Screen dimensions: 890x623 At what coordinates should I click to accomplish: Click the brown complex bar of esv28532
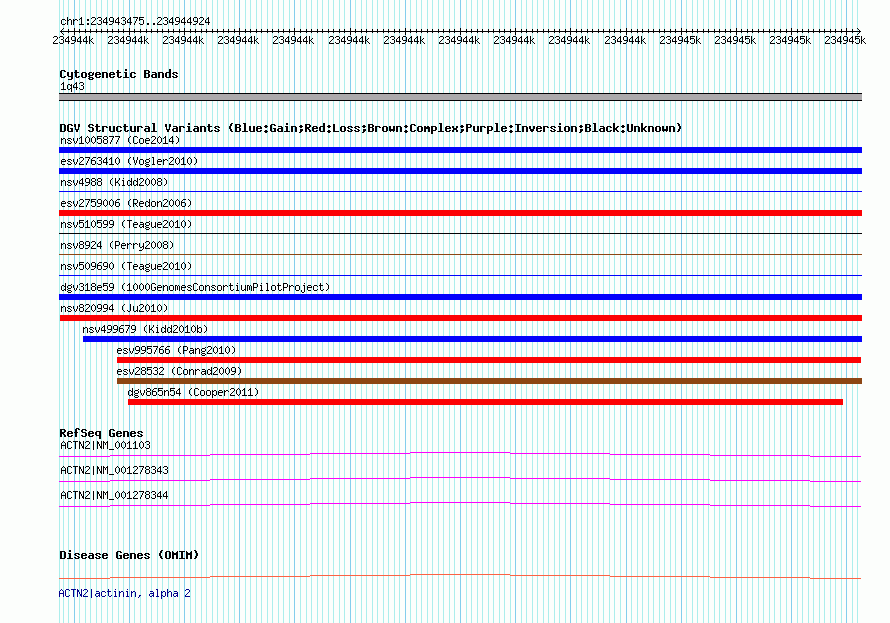point(489,381)
